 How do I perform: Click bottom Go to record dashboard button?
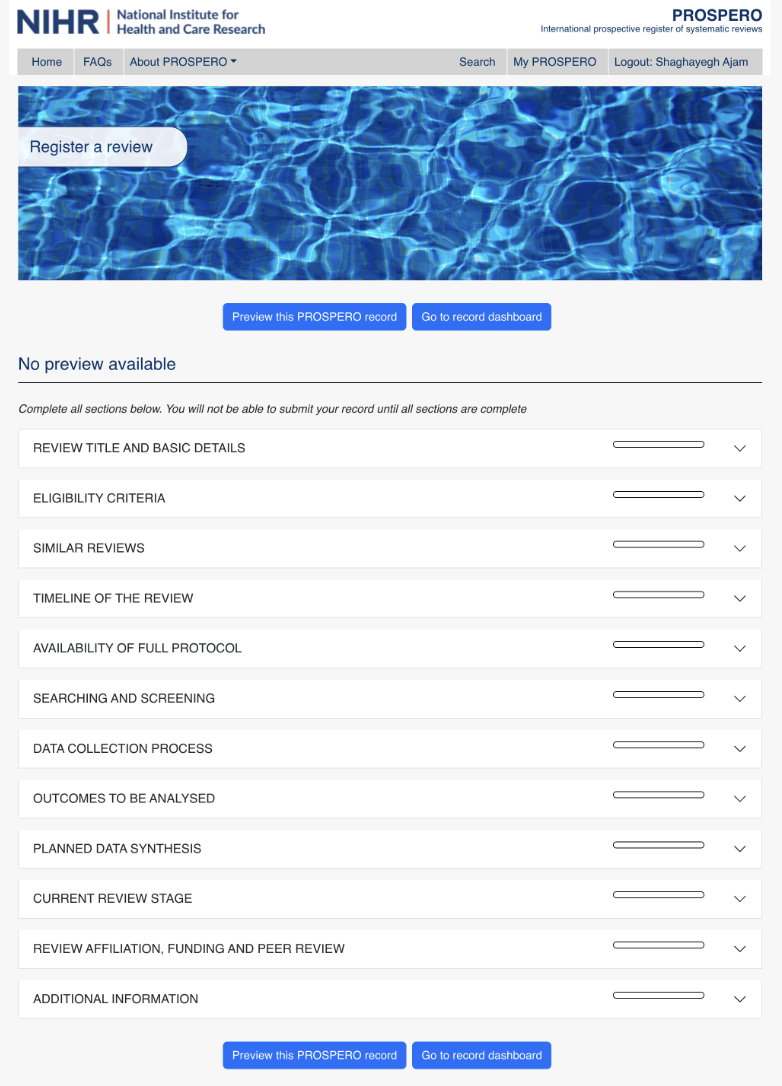click(x=481, y=1055)
